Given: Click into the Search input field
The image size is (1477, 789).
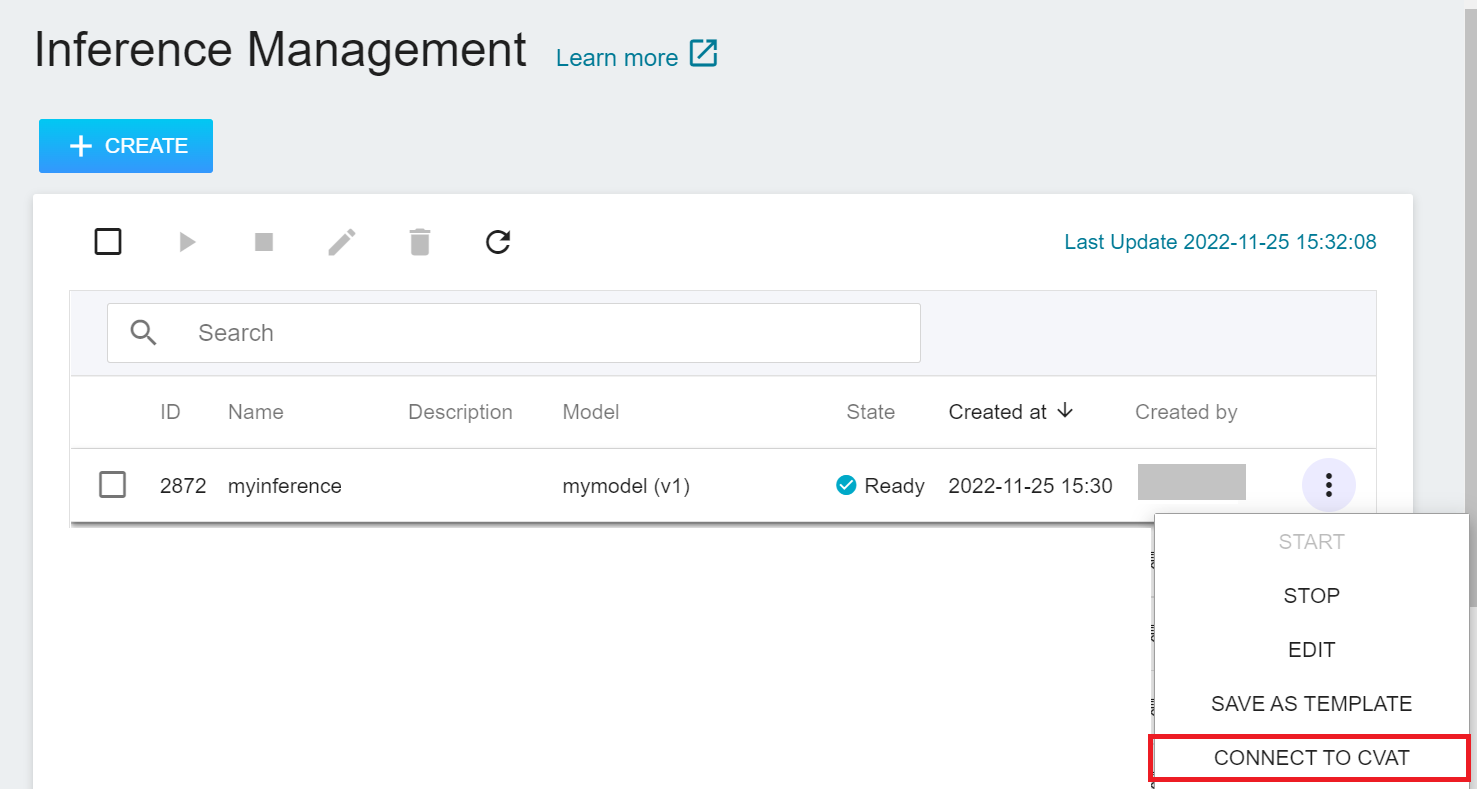Looking at the screenshot, I should [550, 333].
